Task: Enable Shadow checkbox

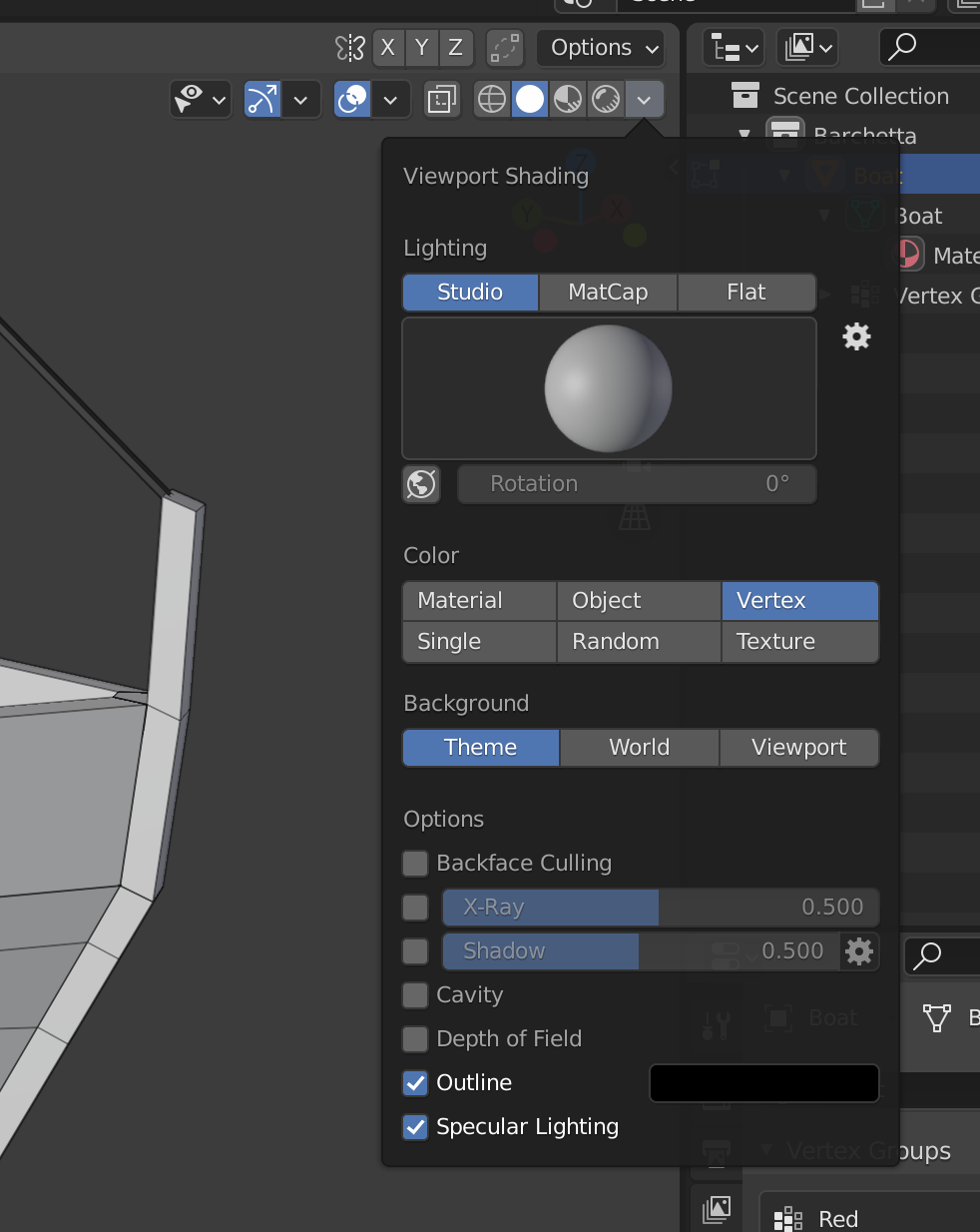Action: tap(415, 950)
